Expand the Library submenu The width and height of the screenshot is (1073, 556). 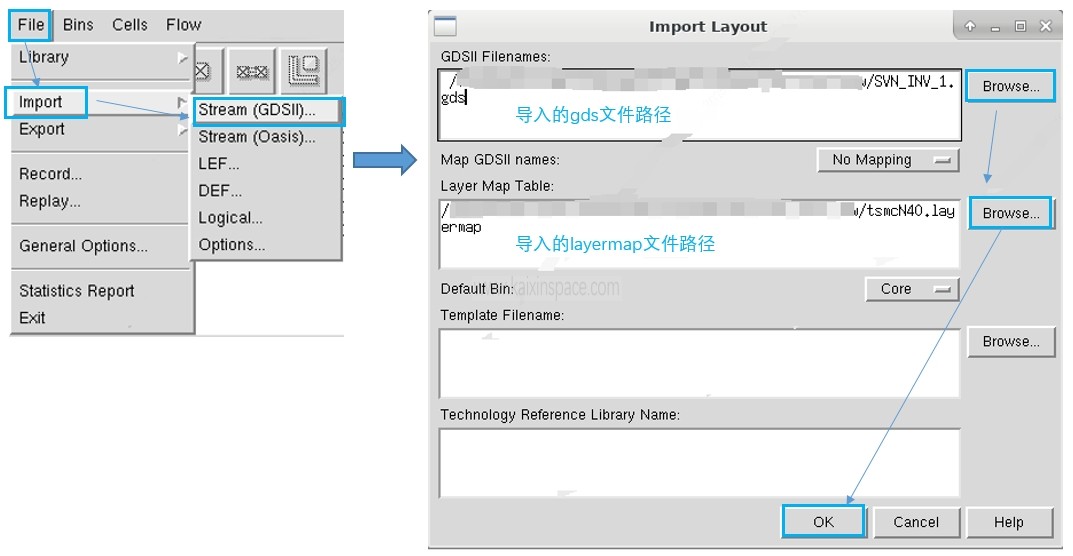[x=100, y=58]
